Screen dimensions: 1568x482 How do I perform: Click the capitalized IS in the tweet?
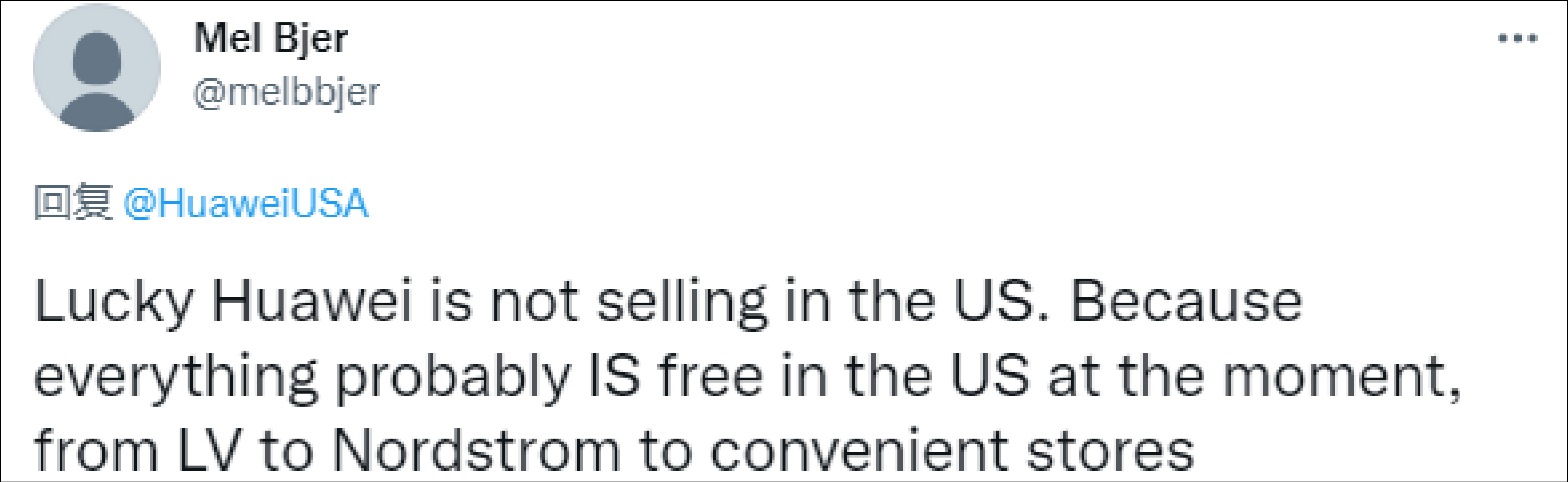(613, 377)
